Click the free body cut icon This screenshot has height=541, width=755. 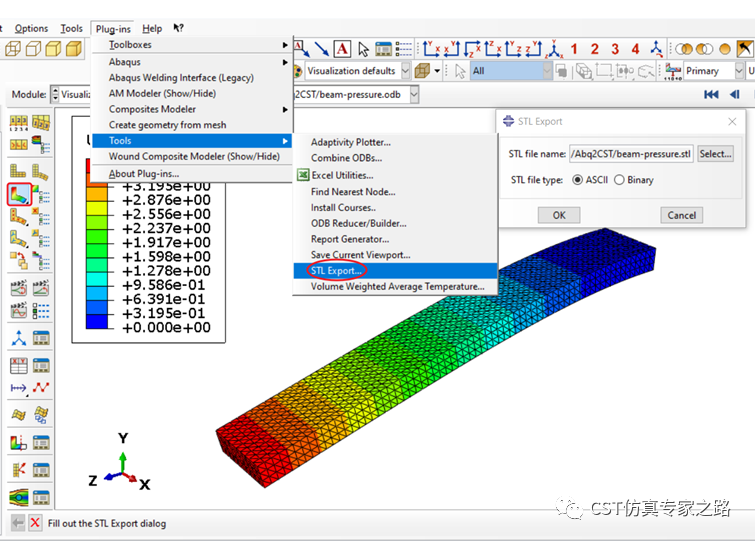tap(18, 469)
